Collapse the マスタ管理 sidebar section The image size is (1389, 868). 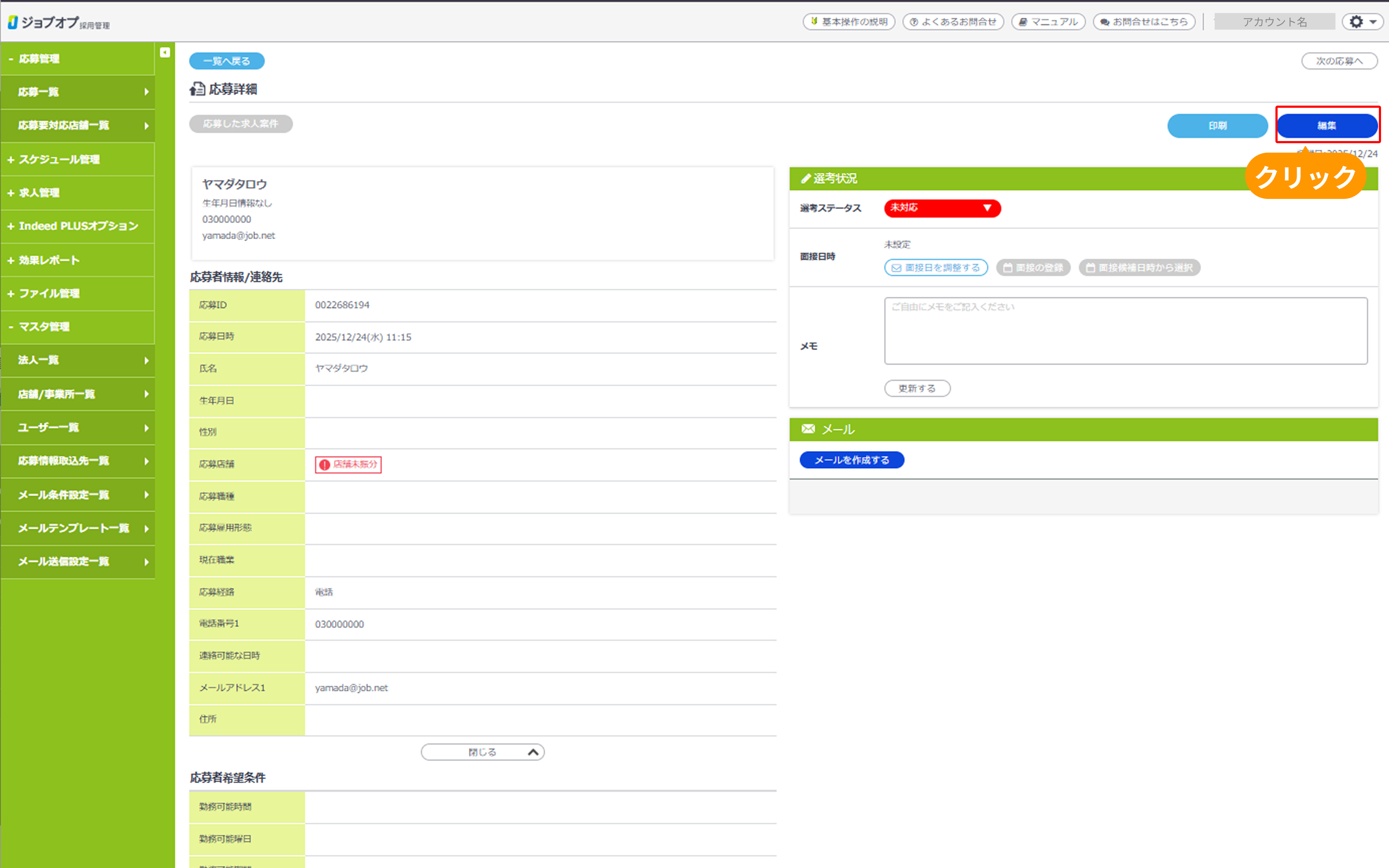click(44, 327)
